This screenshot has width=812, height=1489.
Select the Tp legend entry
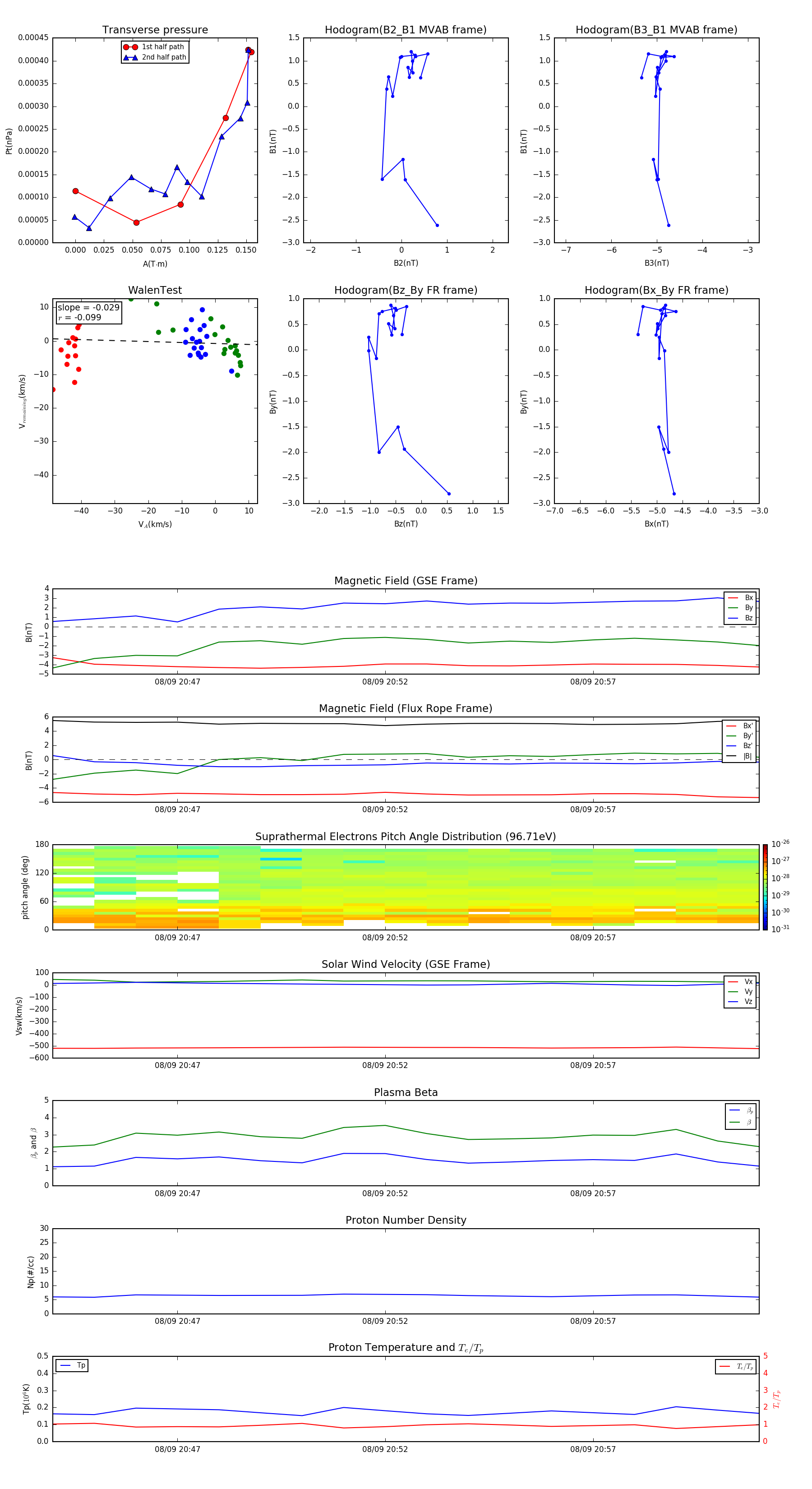(x=73, y=1365)
